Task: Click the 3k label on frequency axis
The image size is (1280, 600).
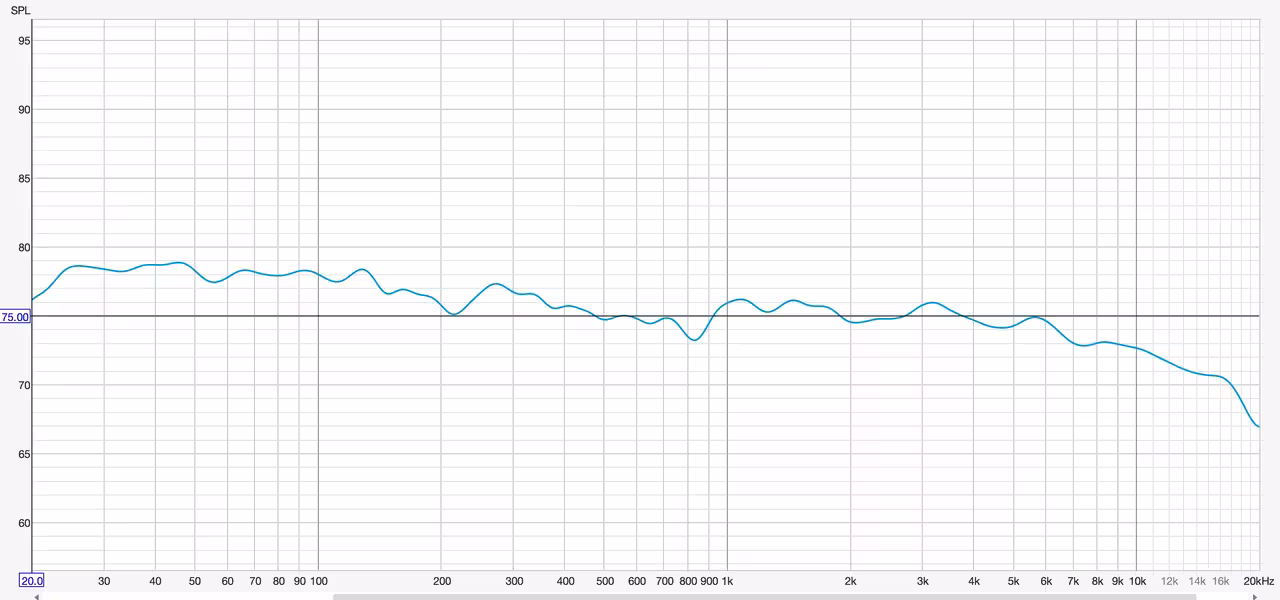Action: [x=922, y=581]
